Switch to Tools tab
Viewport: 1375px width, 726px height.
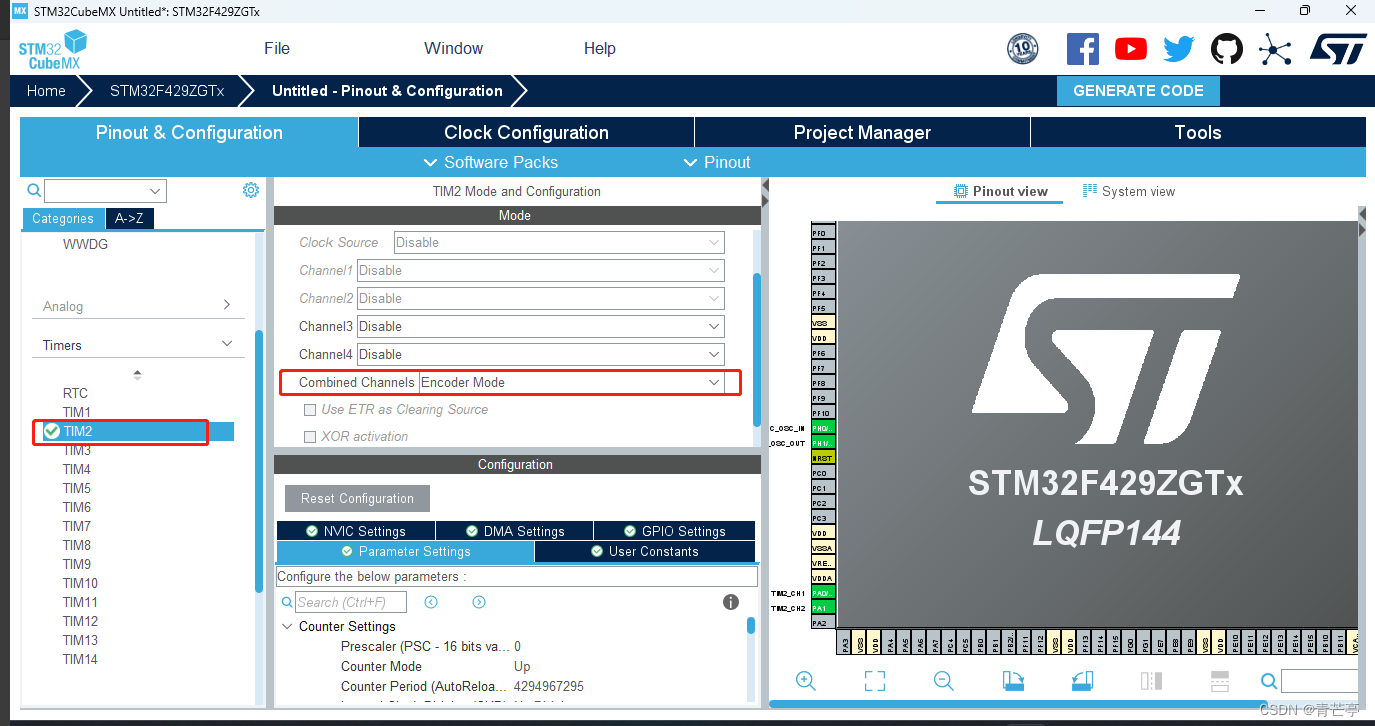[x=1198, y=132]
